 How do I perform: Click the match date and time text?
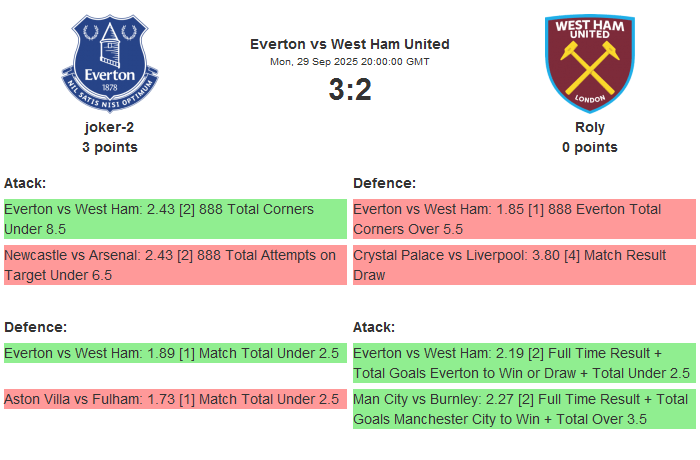(350, 62)
